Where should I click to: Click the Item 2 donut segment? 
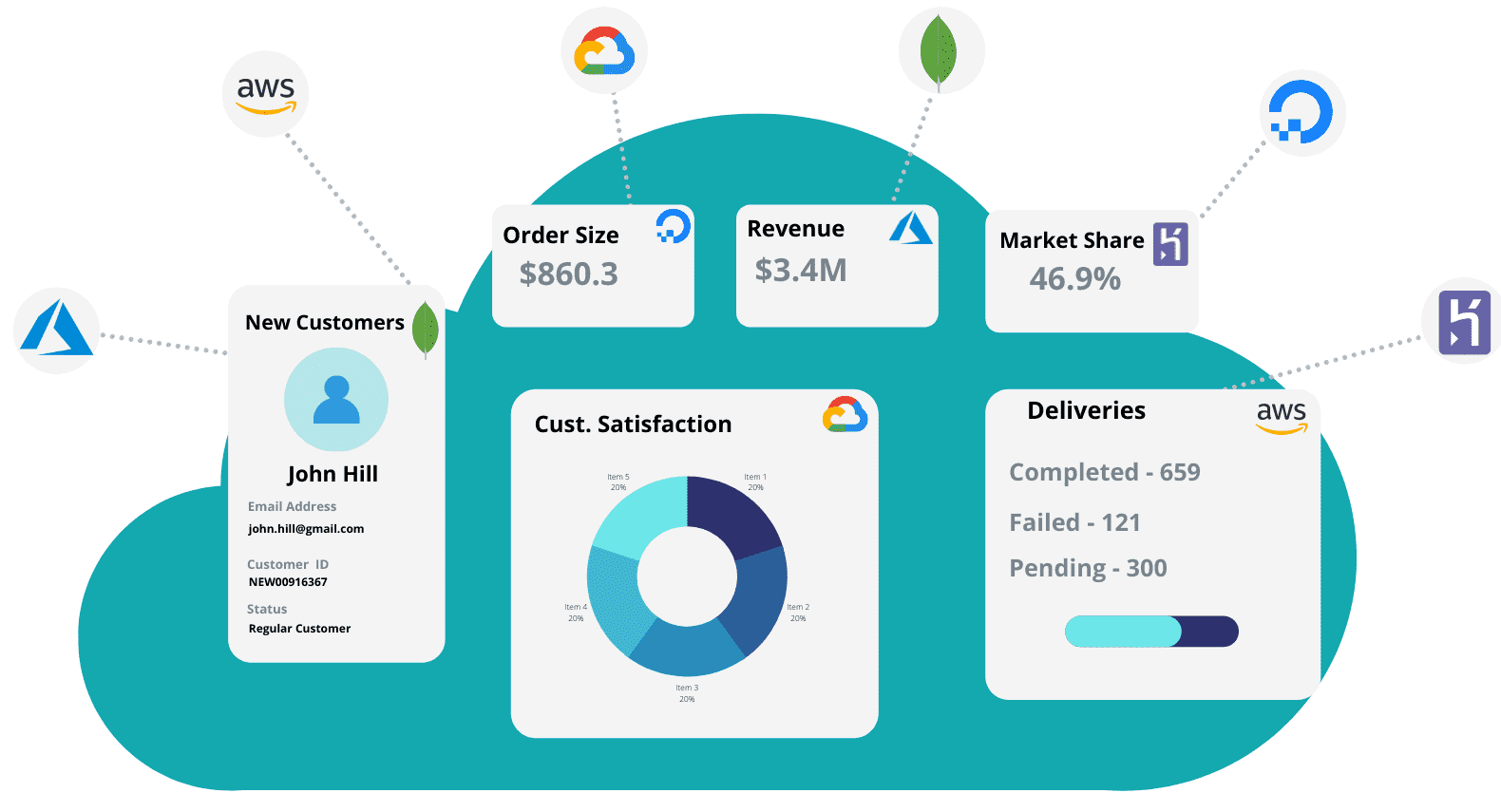(x=757, y=598)
